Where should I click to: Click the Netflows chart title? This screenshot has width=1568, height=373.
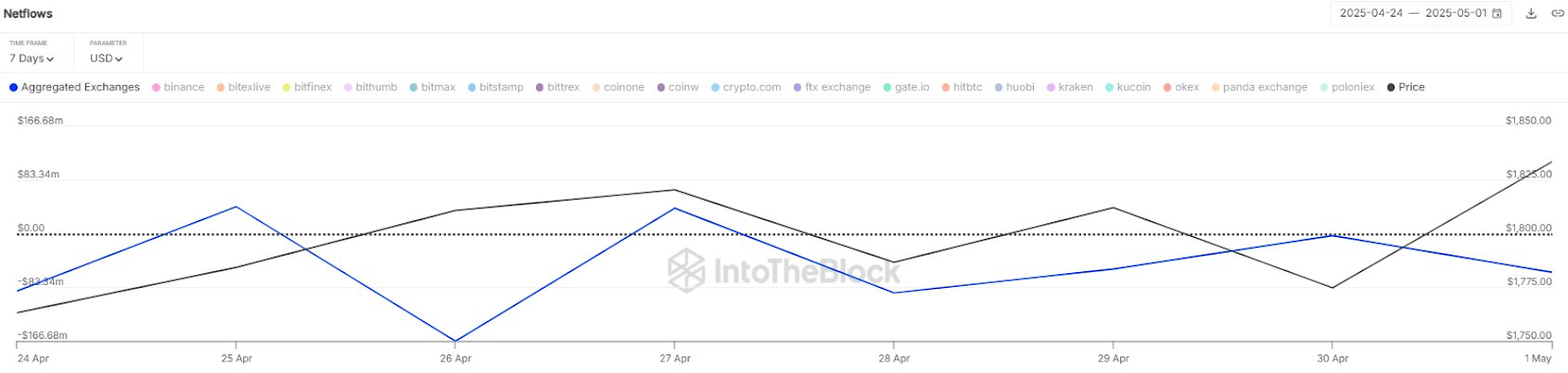(x=28, y=14)
